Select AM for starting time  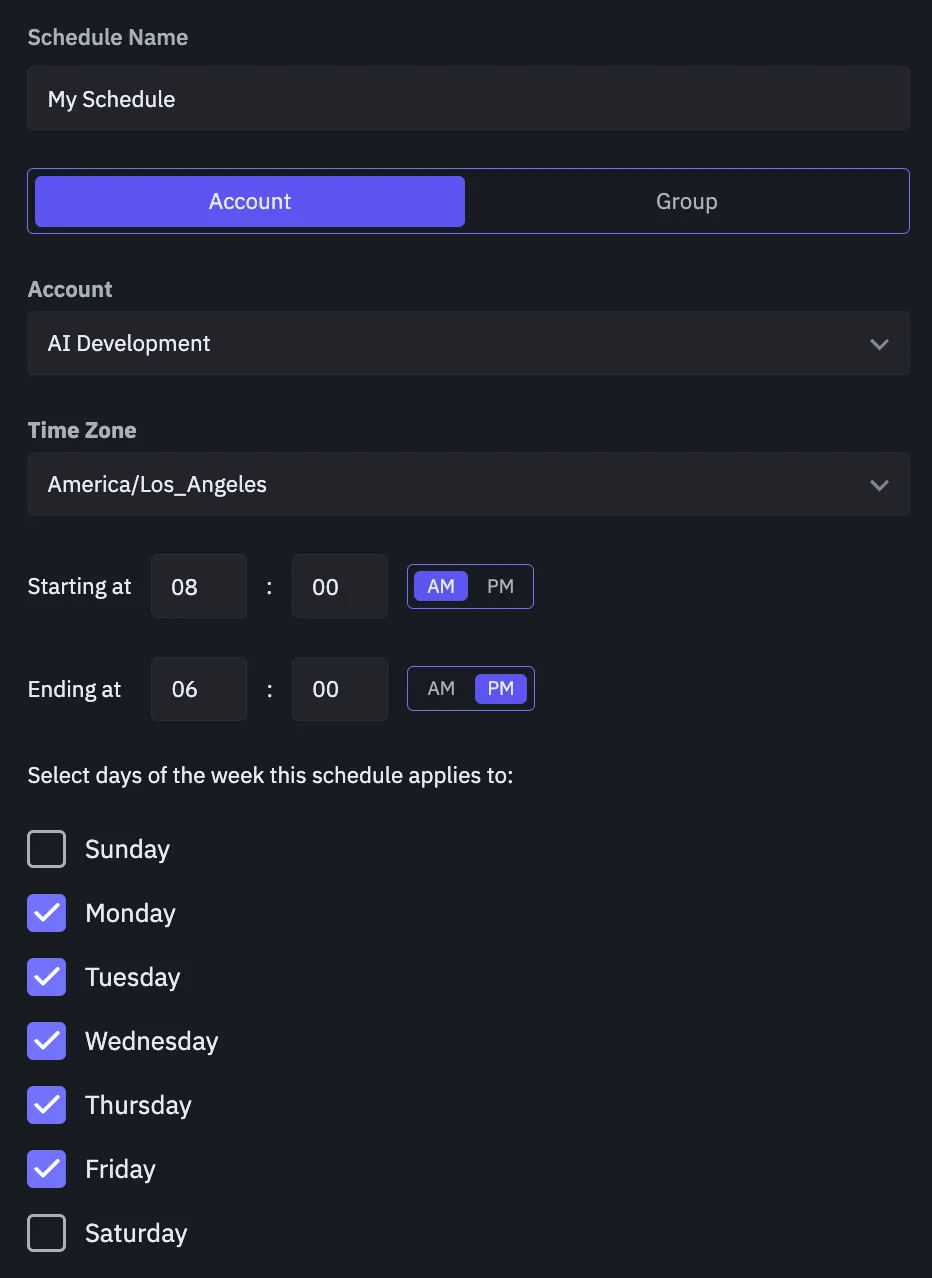click(x=441, y=587)
